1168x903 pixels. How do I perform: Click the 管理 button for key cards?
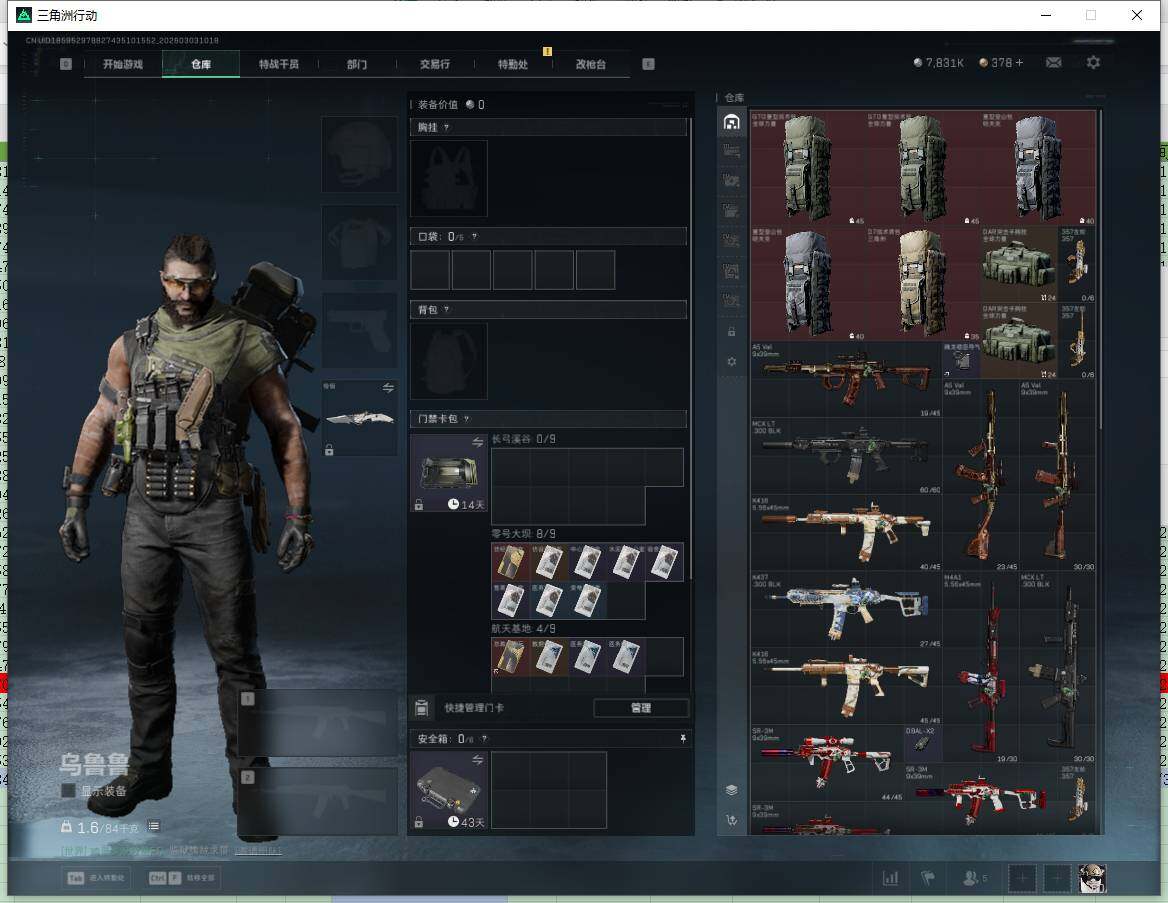click(641, 708)
